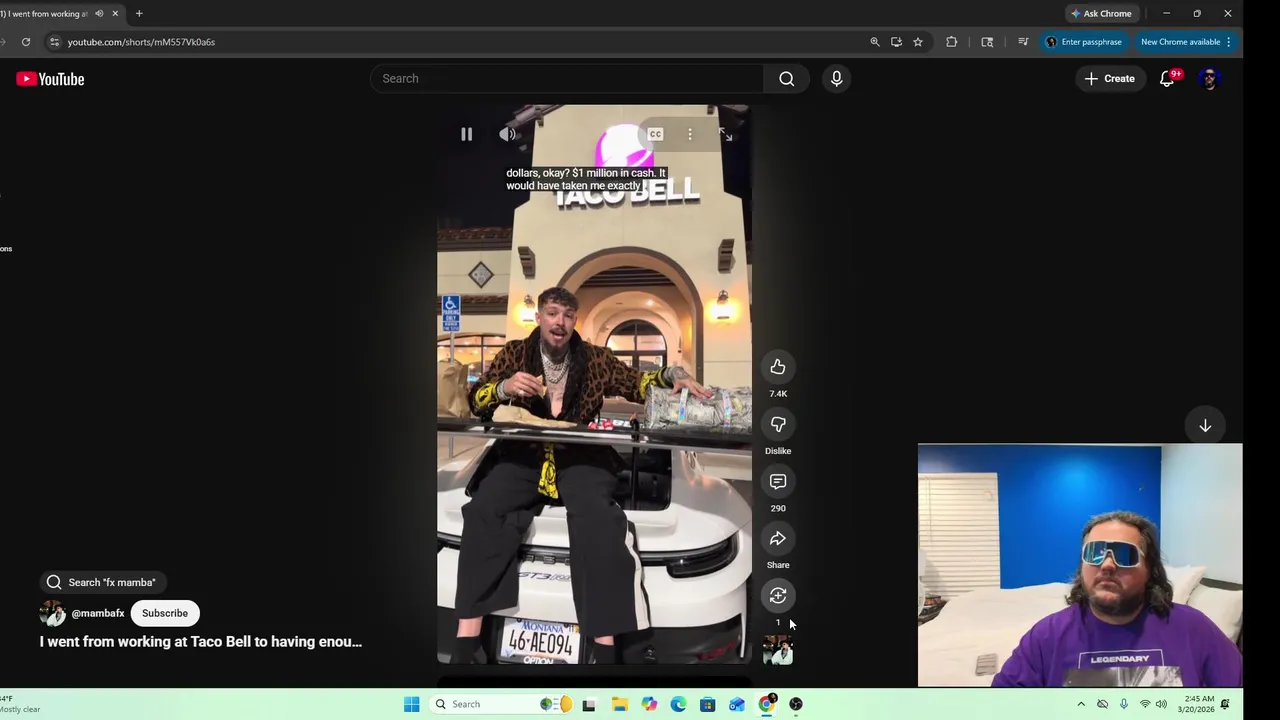Open OBS Studio taskbar icon
Viewport: 1280px width, 720px height.
click(796, 704)
